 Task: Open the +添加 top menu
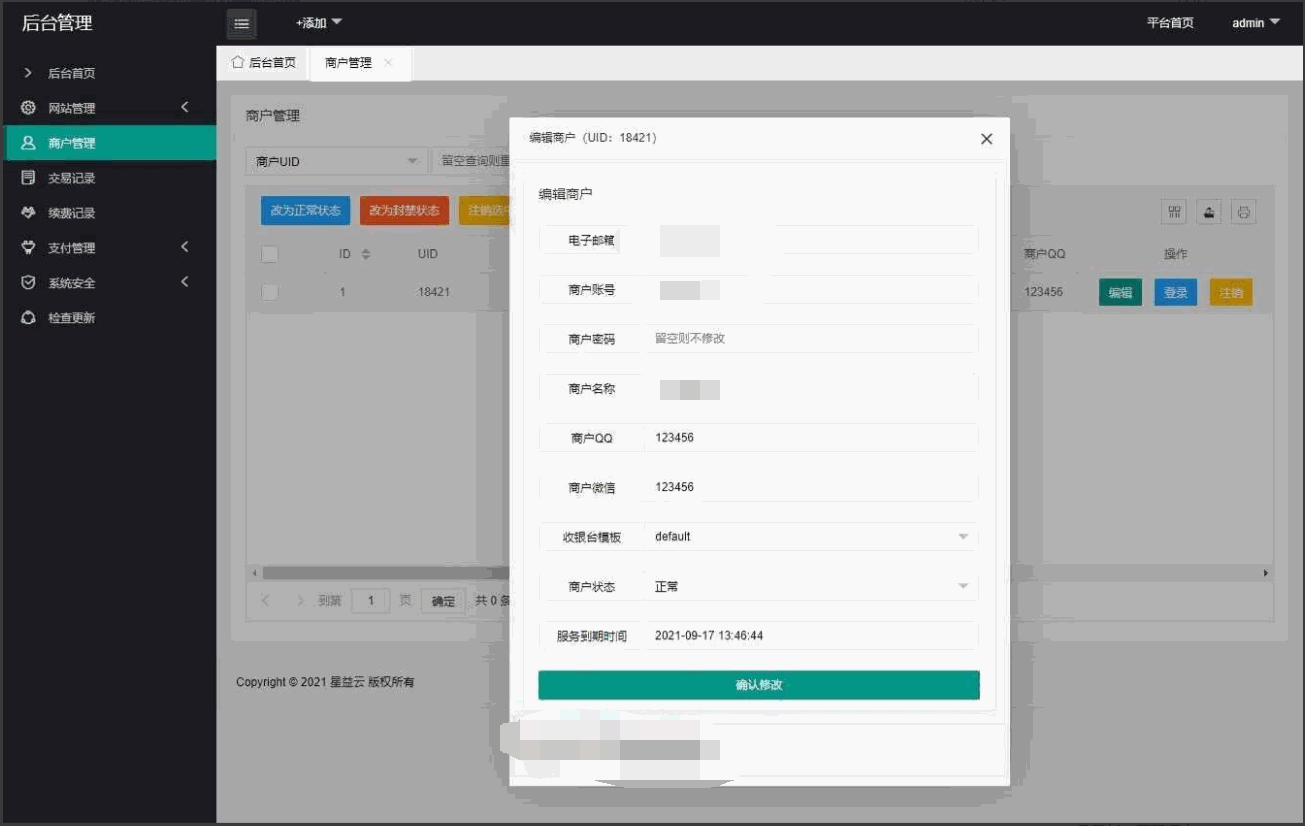pyautogui.click(x=318, y=23)
